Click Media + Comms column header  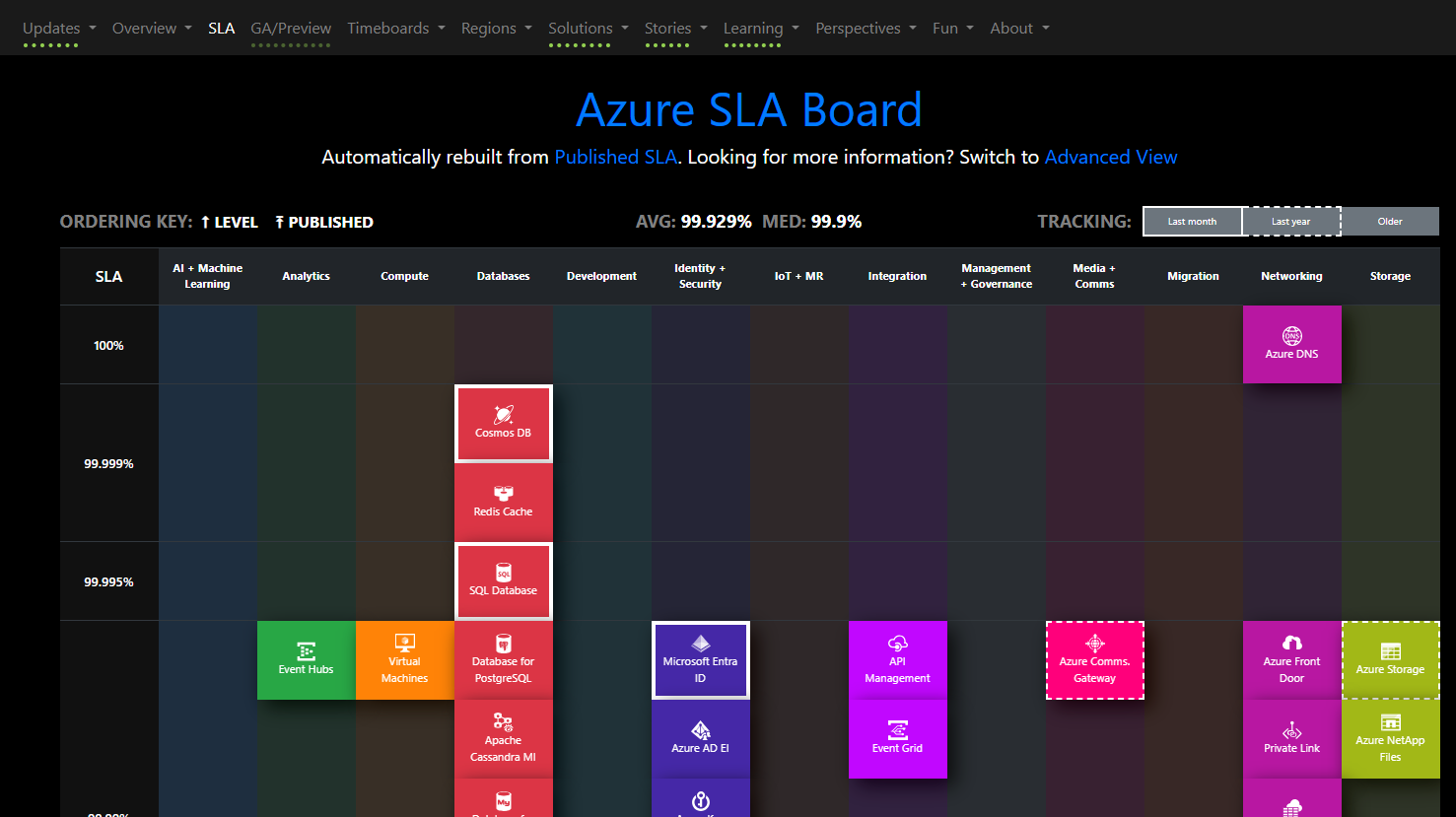(1094, 276)
